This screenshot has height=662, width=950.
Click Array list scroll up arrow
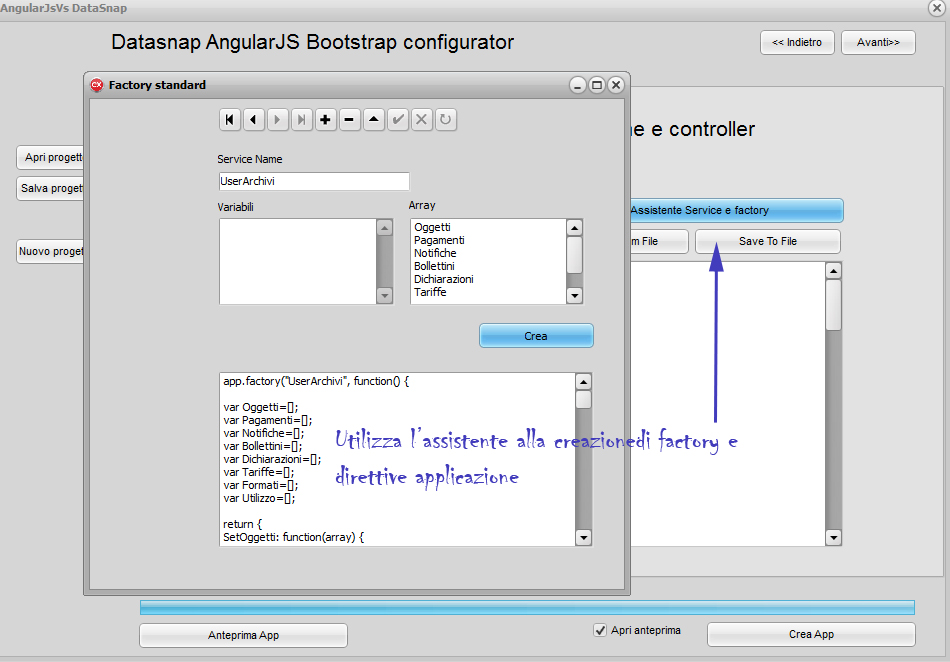click(x=574, y=227)
